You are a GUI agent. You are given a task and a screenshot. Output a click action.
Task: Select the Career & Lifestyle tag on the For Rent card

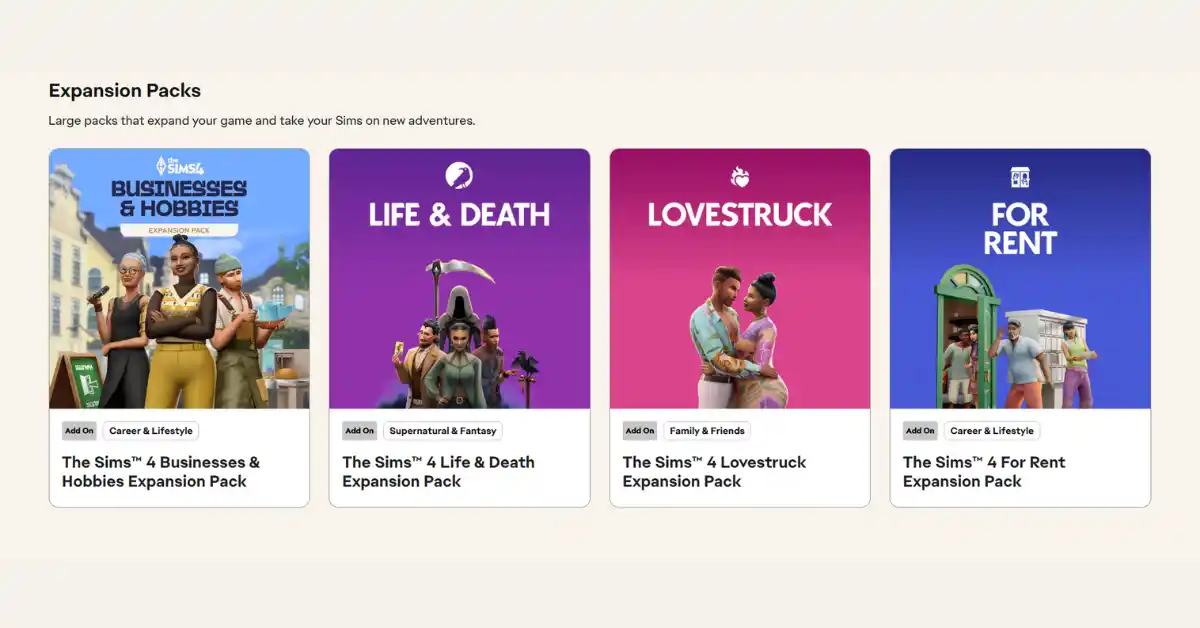(x=992, y=430)
